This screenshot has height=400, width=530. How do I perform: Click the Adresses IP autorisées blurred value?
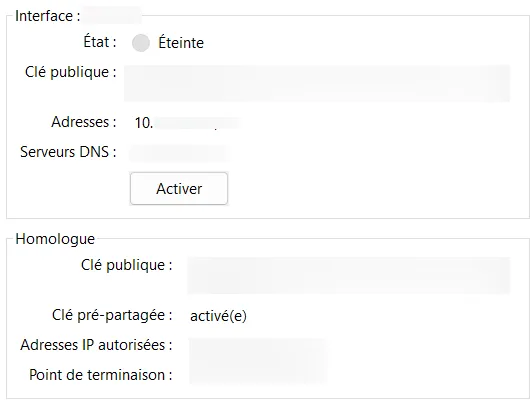pos(258,346)
